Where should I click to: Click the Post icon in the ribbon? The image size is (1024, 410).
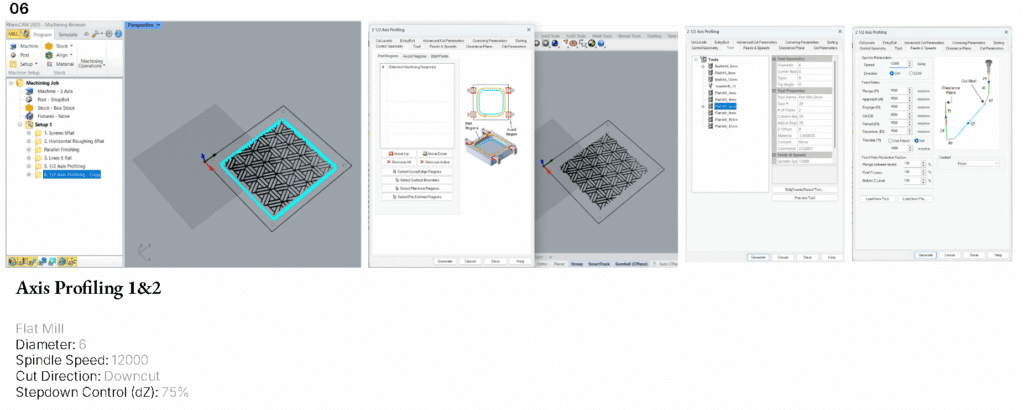(x=12, y=55)
